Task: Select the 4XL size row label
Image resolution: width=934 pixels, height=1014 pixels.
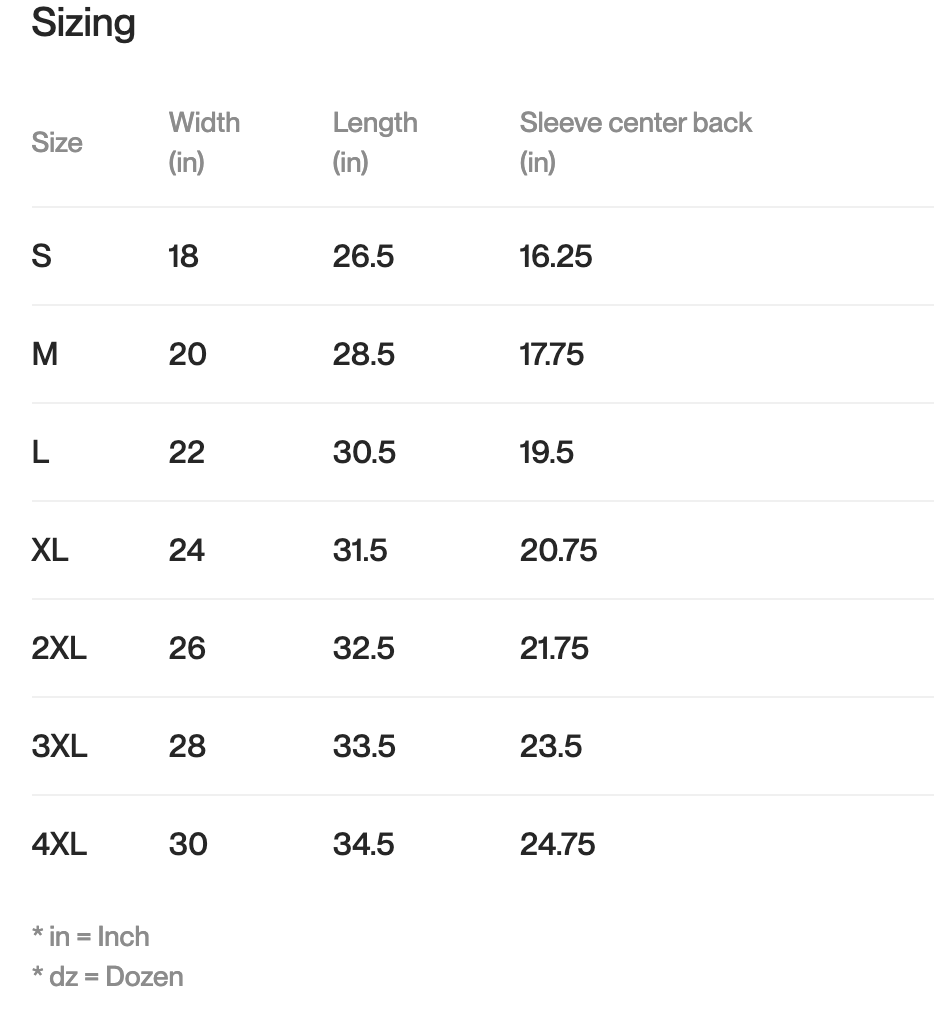Action: (59, 844)
